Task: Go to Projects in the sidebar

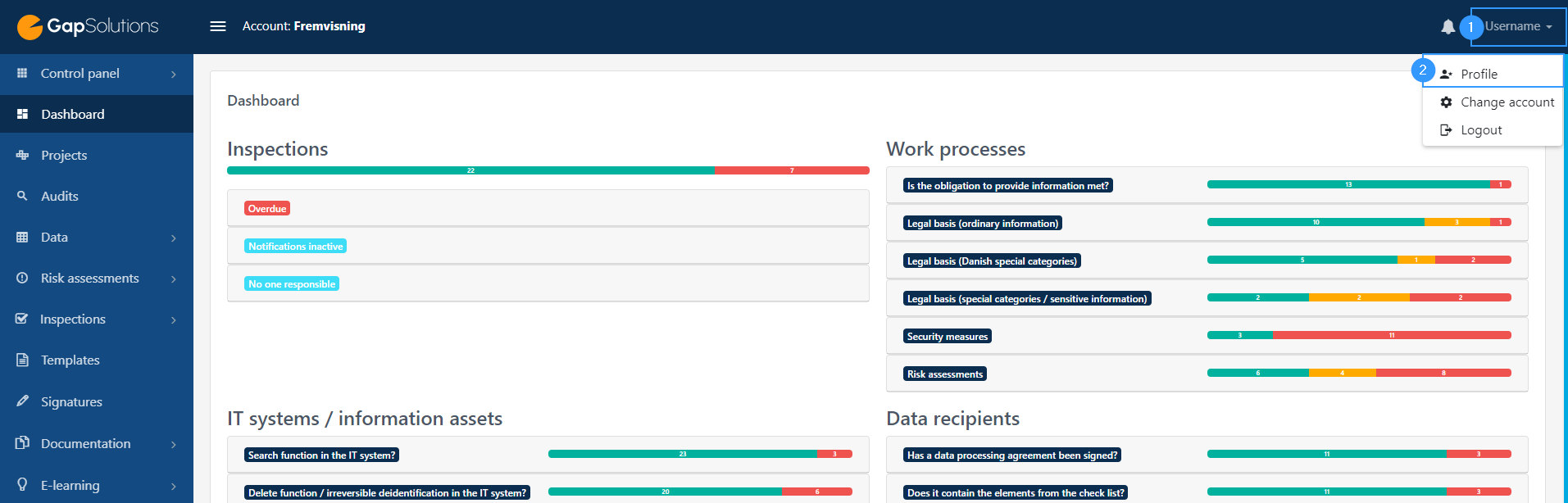Action: (x=97, y=155)
